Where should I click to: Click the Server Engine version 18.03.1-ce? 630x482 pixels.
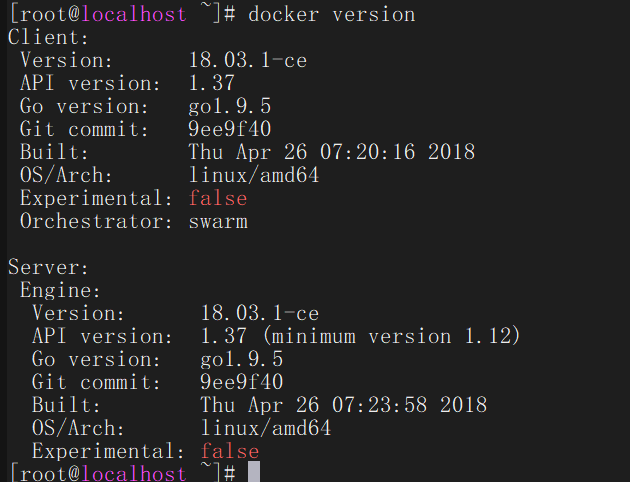click(260, 313)
